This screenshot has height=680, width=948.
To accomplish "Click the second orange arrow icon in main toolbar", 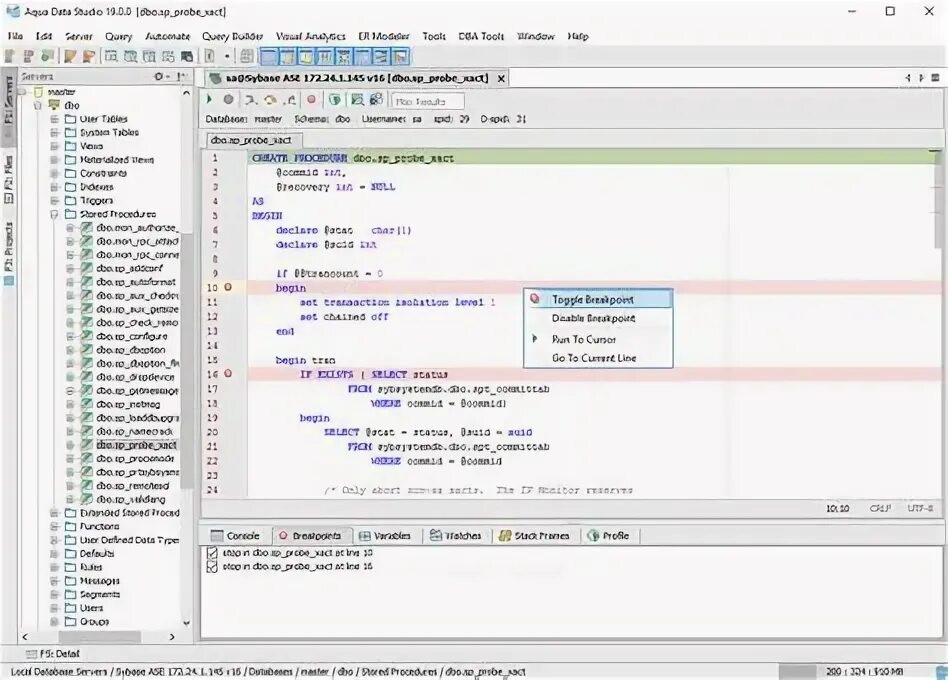I will 89,56.
